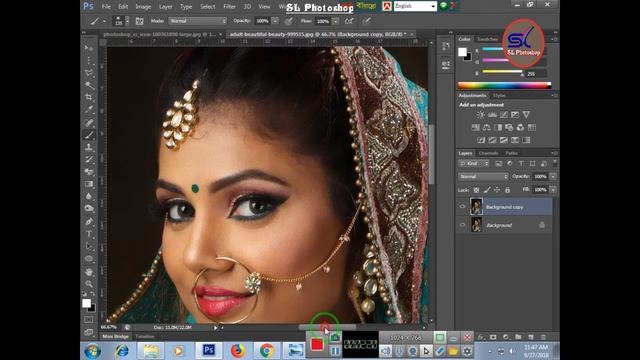
Task: Add a Vibrance adjustment
Action: click(526, 115)
